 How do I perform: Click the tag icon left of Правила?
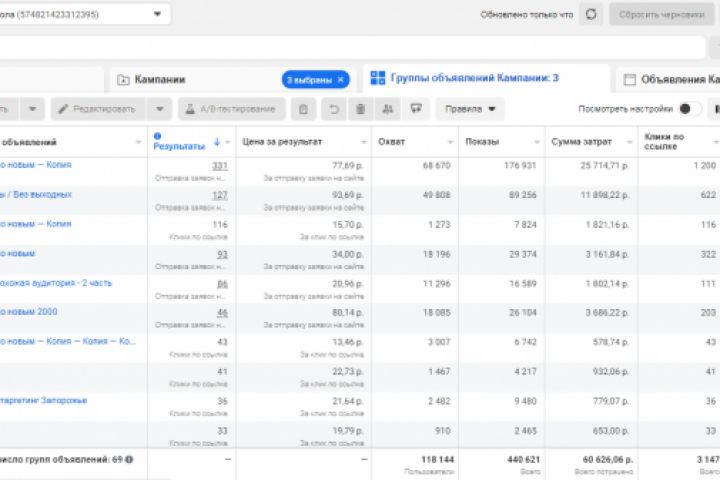(416, 109)
